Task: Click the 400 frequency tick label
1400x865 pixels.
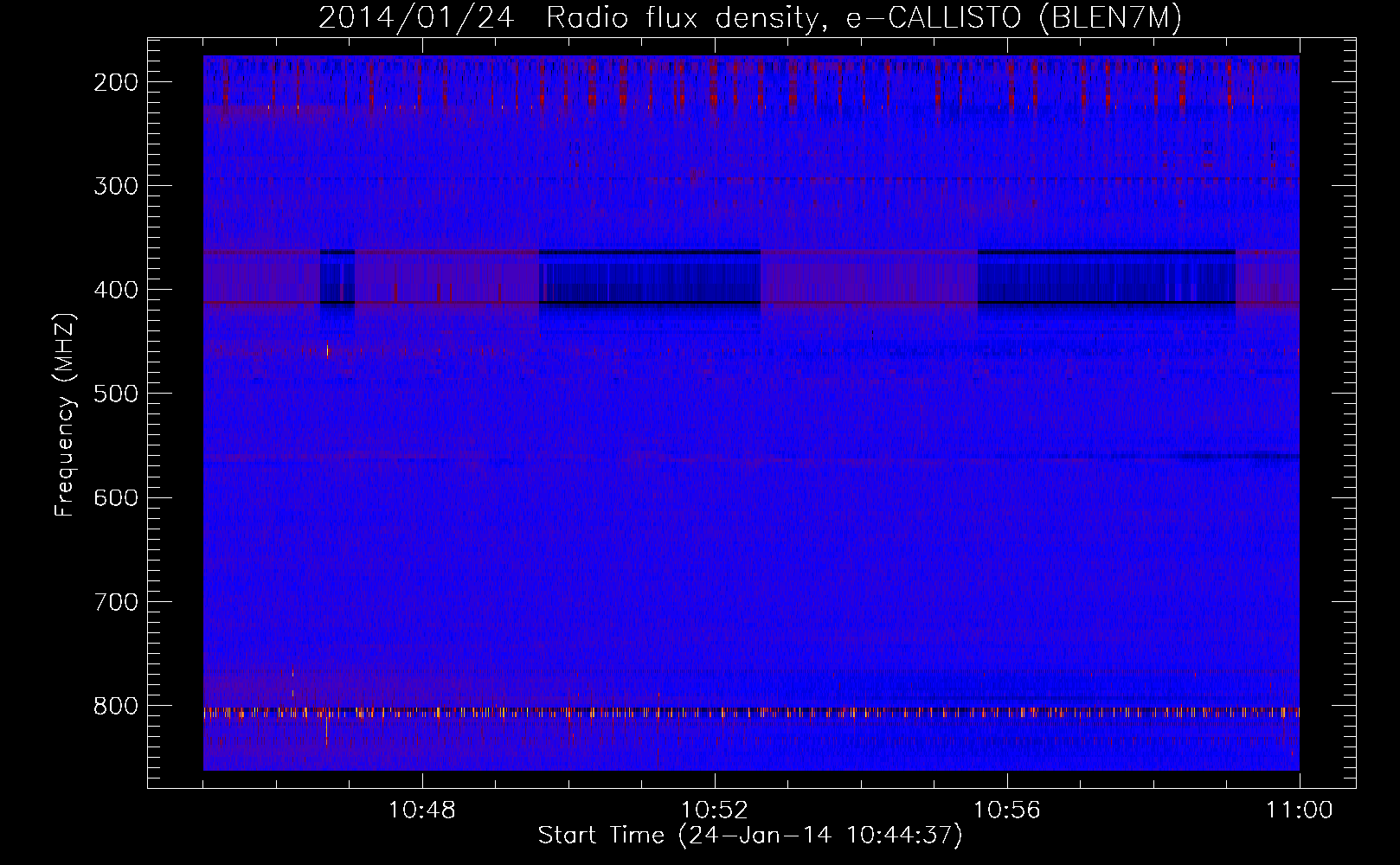Action: pos(116,290)
